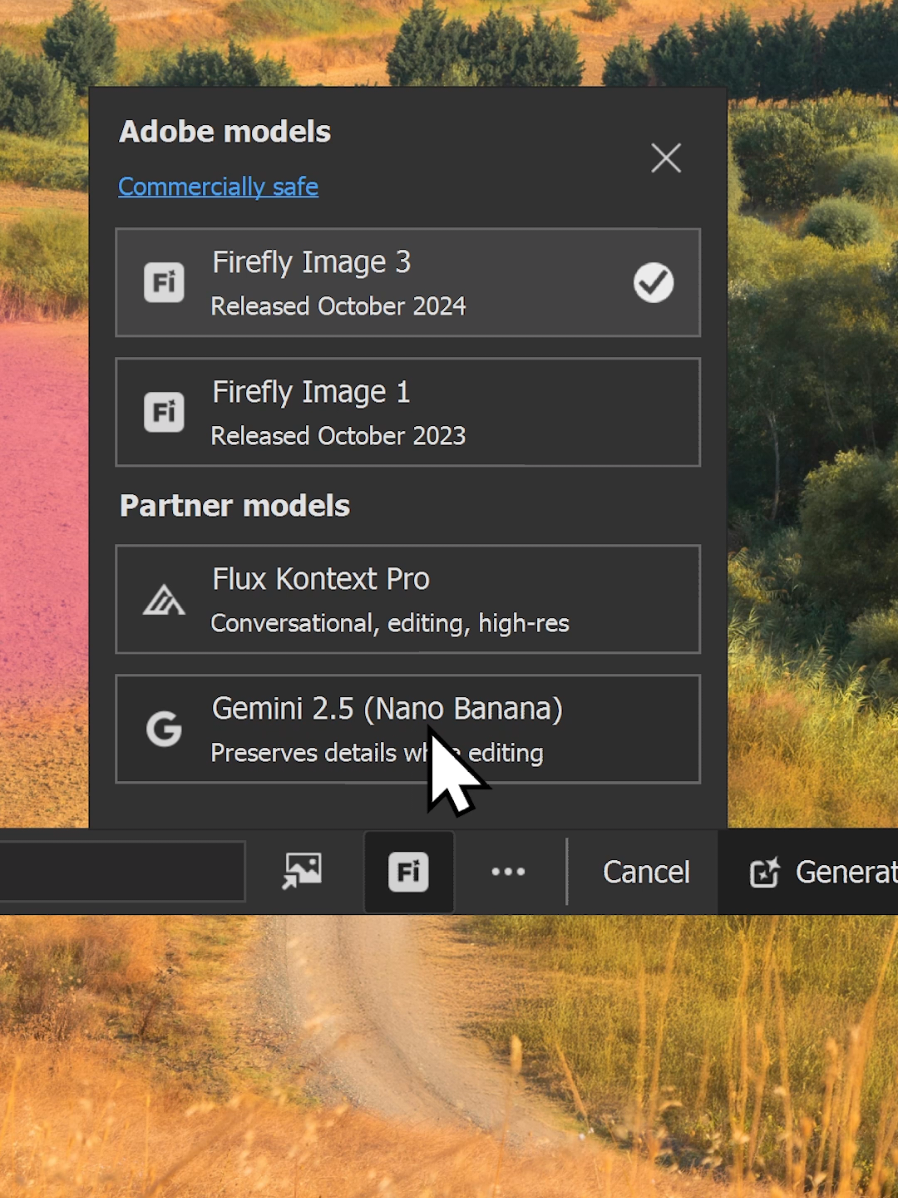The image size is (898, 1198).
Task: Open the Commercially safe link
Action: 218,186
